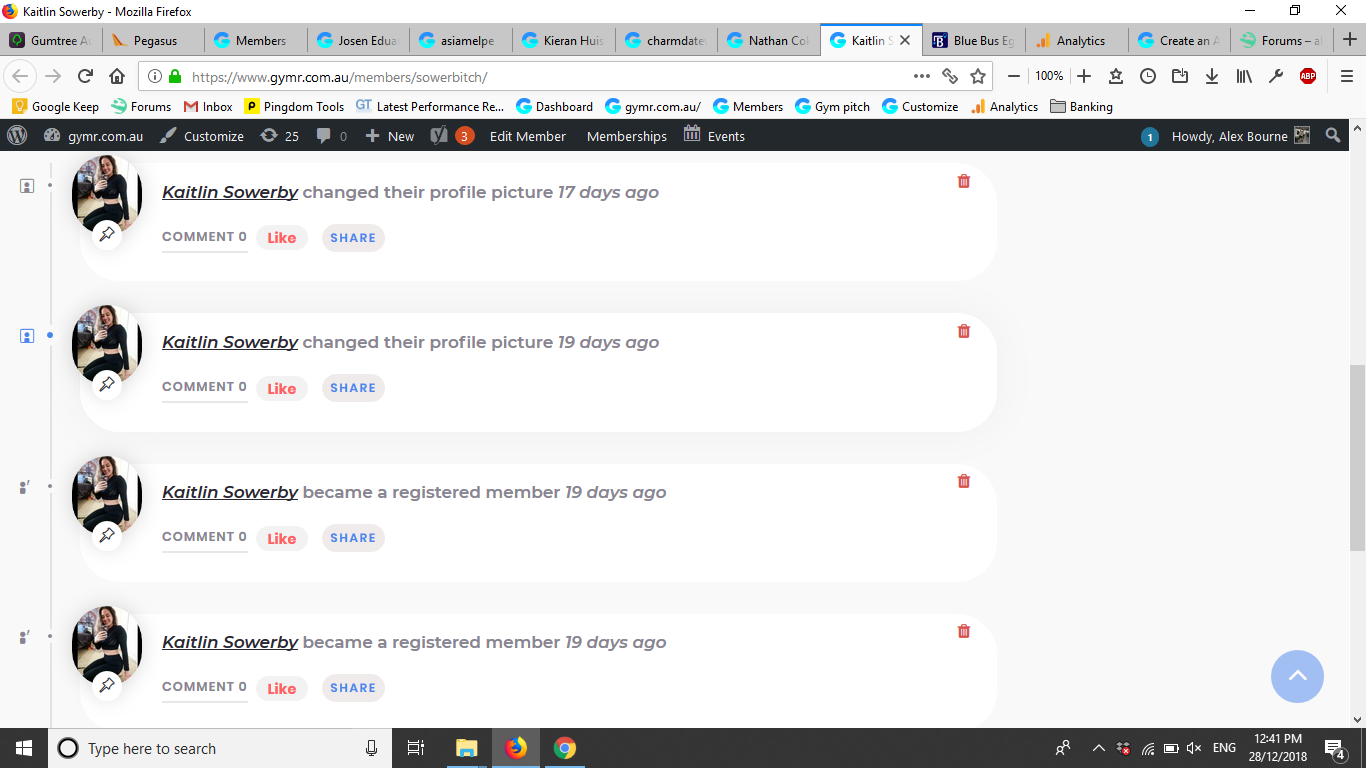The width and height of the screenshot is (1366, 768).
Task: Open Memberships in the admin bar
Action: 627,136
